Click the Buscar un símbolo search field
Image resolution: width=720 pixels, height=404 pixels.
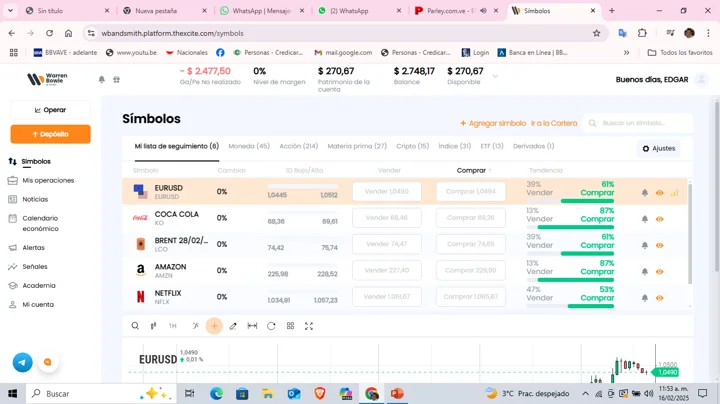point(642,123)
